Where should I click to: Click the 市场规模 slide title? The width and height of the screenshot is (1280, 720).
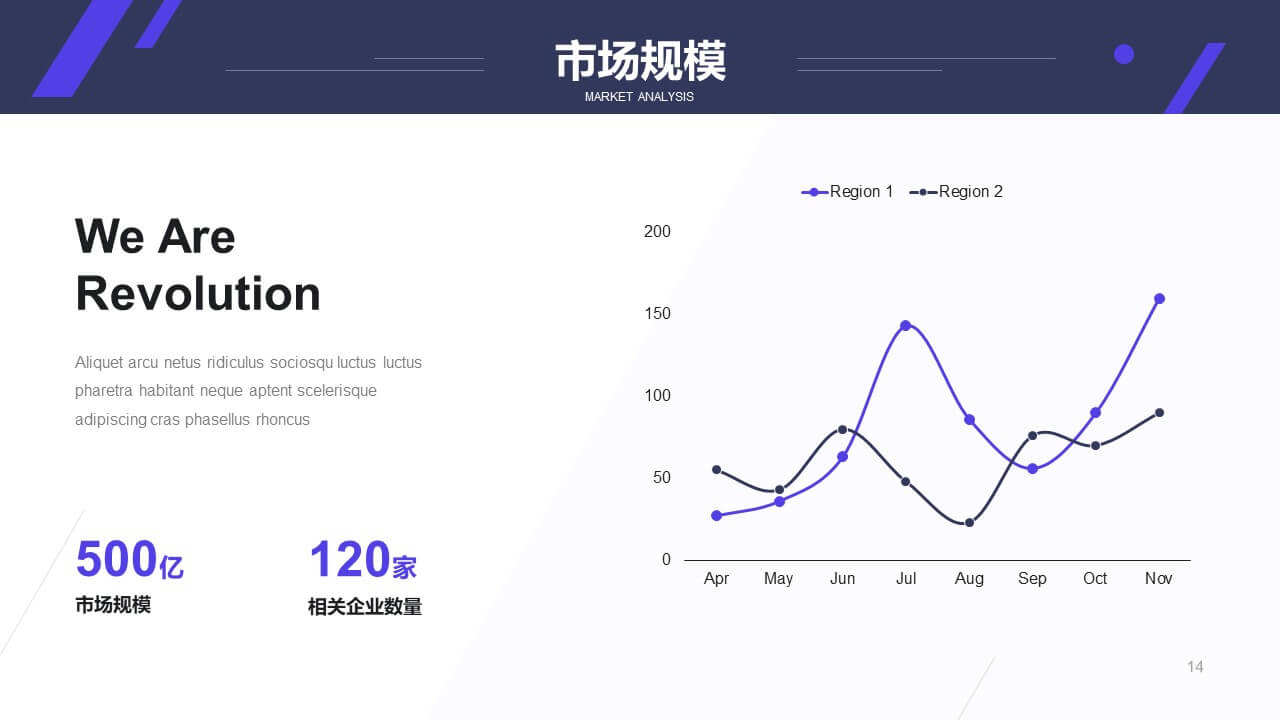click(640, 61)
